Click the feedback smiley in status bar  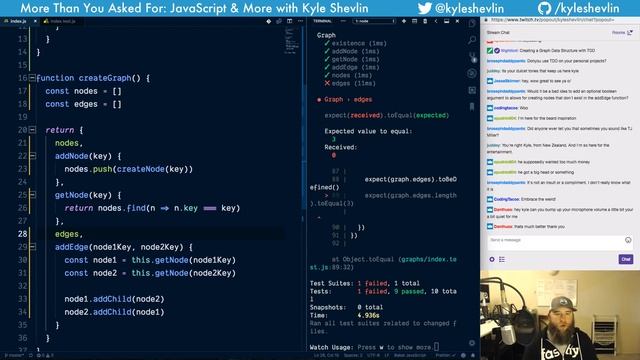[x=463, y=356]
